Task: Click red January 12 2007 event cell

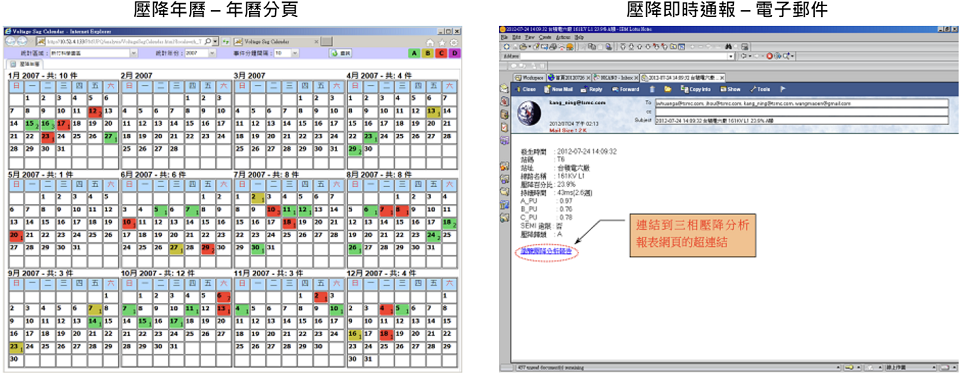Action: point(95,112)
